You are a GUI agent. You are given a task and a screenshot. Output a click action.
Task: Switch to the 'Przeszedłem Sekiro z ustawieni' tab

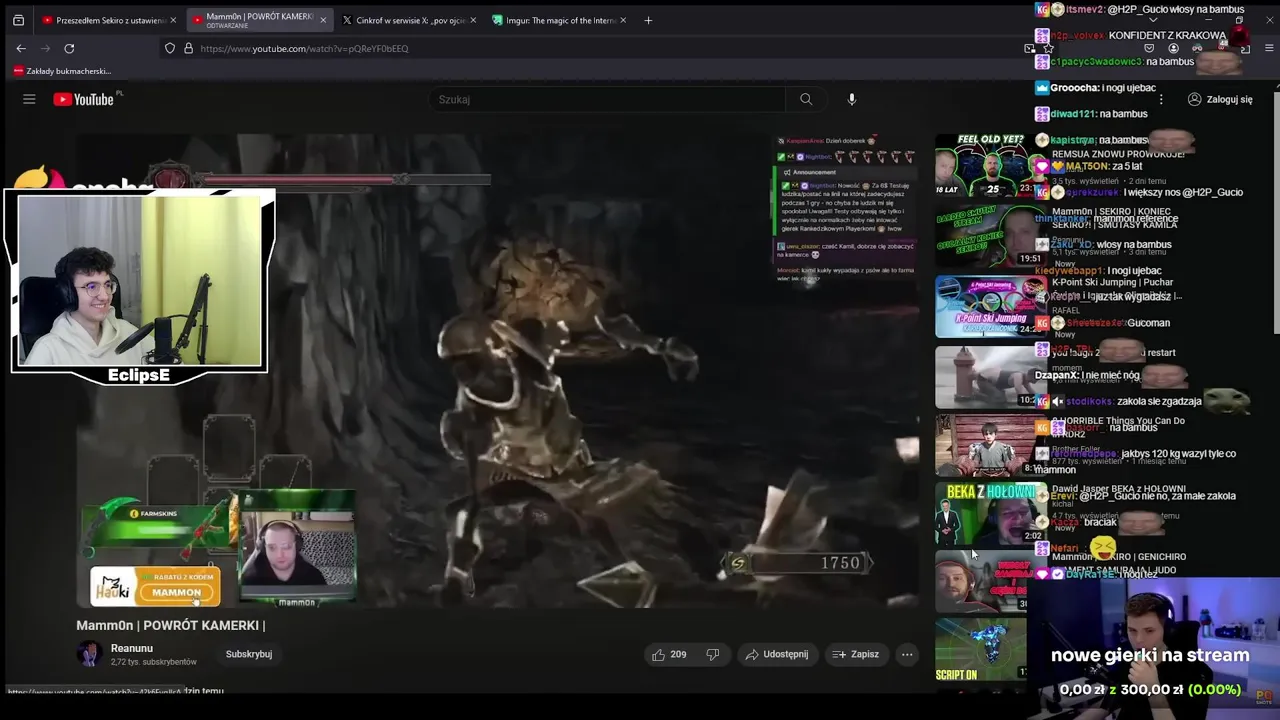tap(108, 20)
